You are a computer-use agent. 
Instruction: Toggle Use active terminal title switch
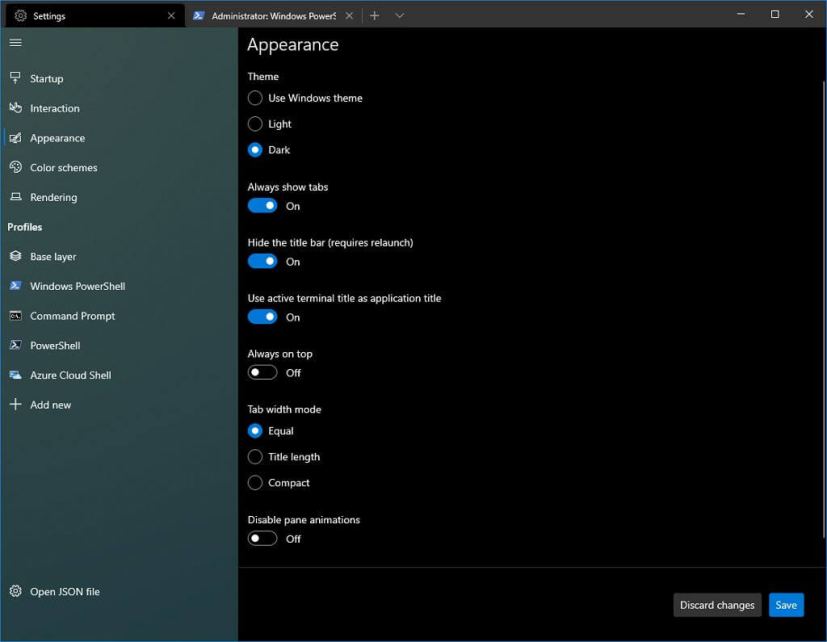[x=262, y=317]
